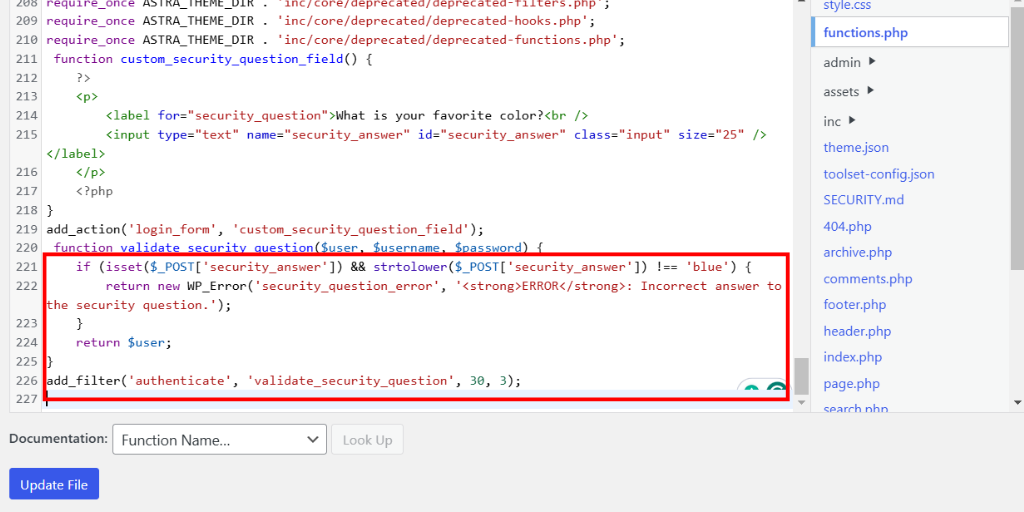Viewport: 1024px width, 512px height.
Task: Click the 'deprecated-functions.php' require line 210
Action: pos(336,40)
